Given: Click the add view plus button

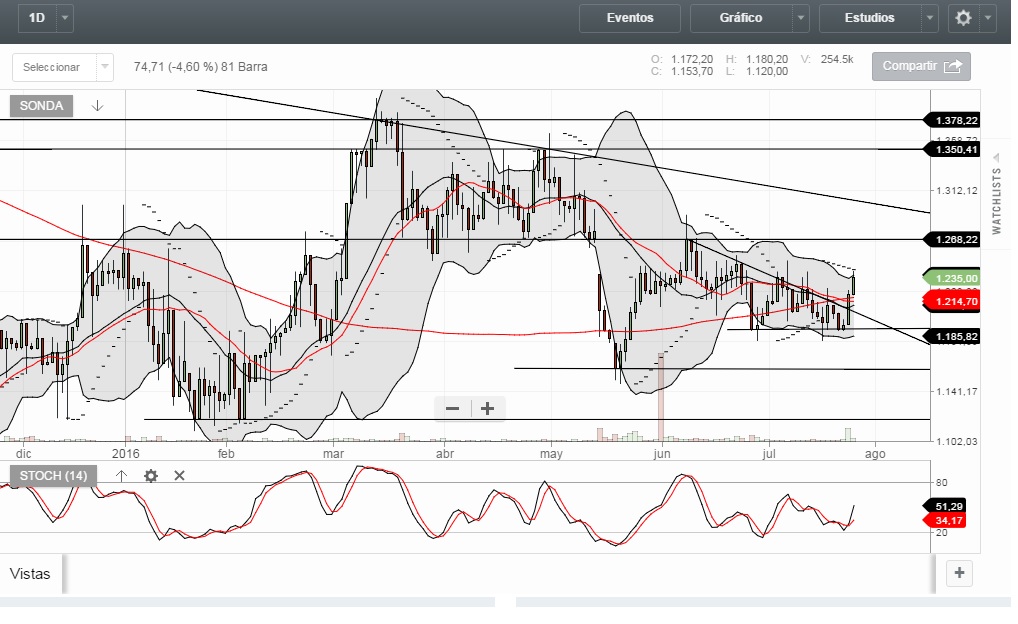Looking at the screenshot, I should coord(959,573).
